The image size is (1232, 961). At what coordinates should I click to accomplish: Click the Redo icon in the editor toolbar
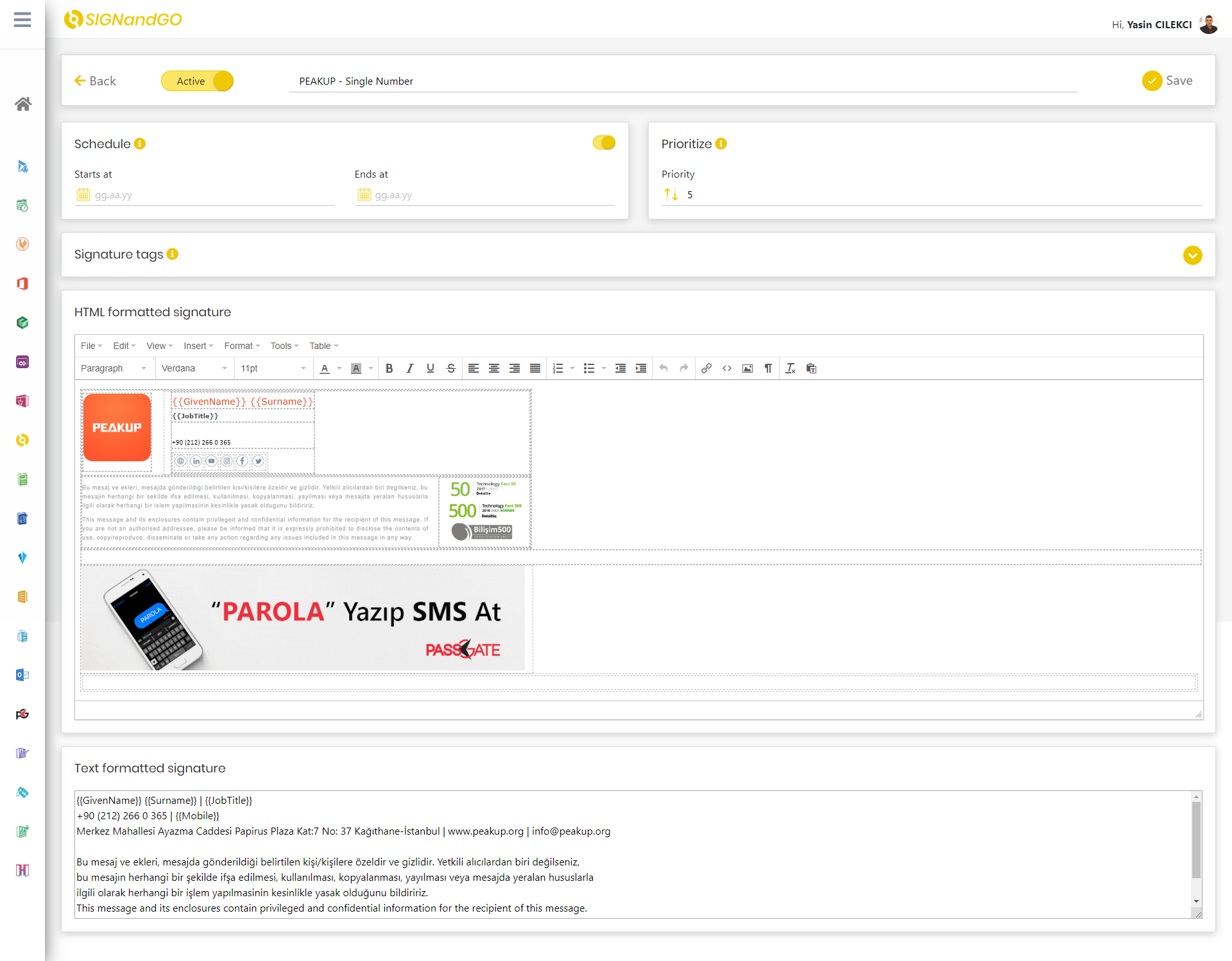click(683, 368)
